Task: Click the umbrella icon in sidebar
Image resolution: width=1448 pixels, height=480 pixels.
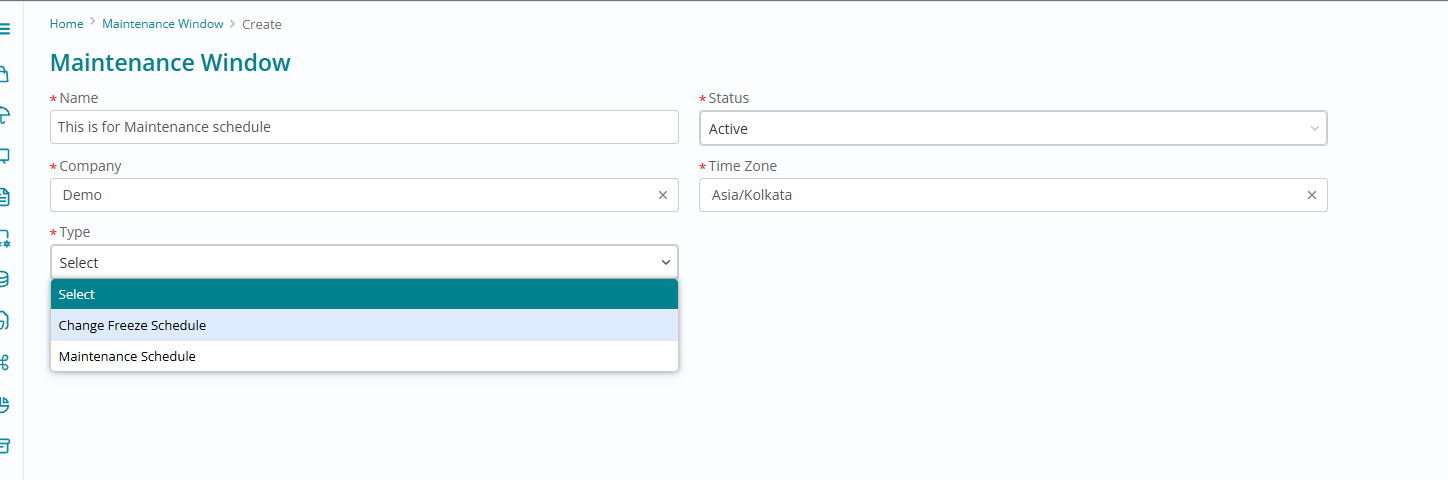Action: [x=5, y=115]
